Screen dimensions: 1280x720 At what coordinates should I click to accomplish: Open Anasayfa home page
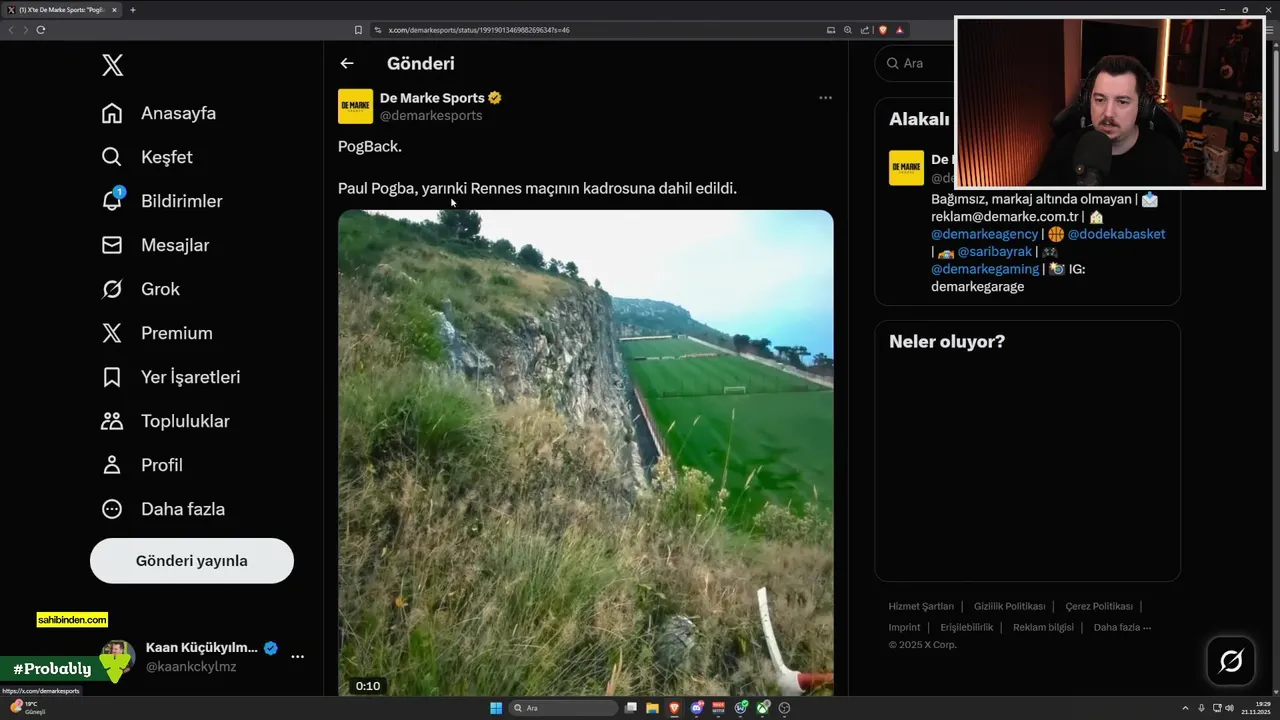pyautogui.click(x=159, y=113)
